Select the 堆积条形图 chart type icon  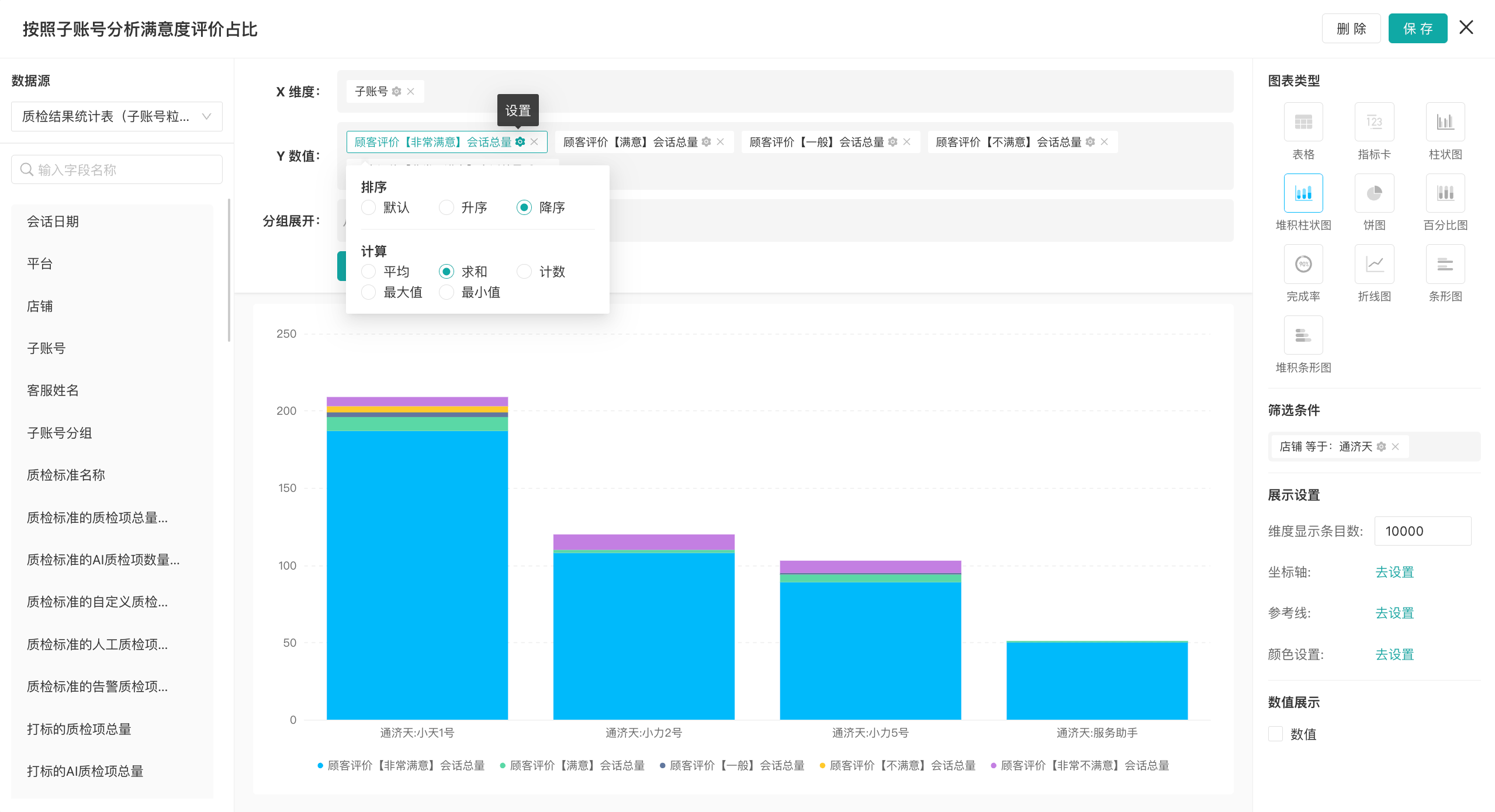tap(1303, 335)
